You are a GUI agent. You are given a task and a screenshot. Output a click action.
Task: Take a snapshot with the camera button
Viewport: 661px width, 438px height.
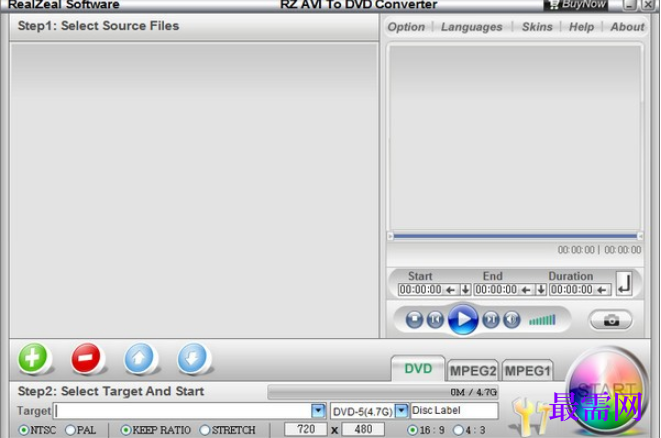(x=611, y=320)
